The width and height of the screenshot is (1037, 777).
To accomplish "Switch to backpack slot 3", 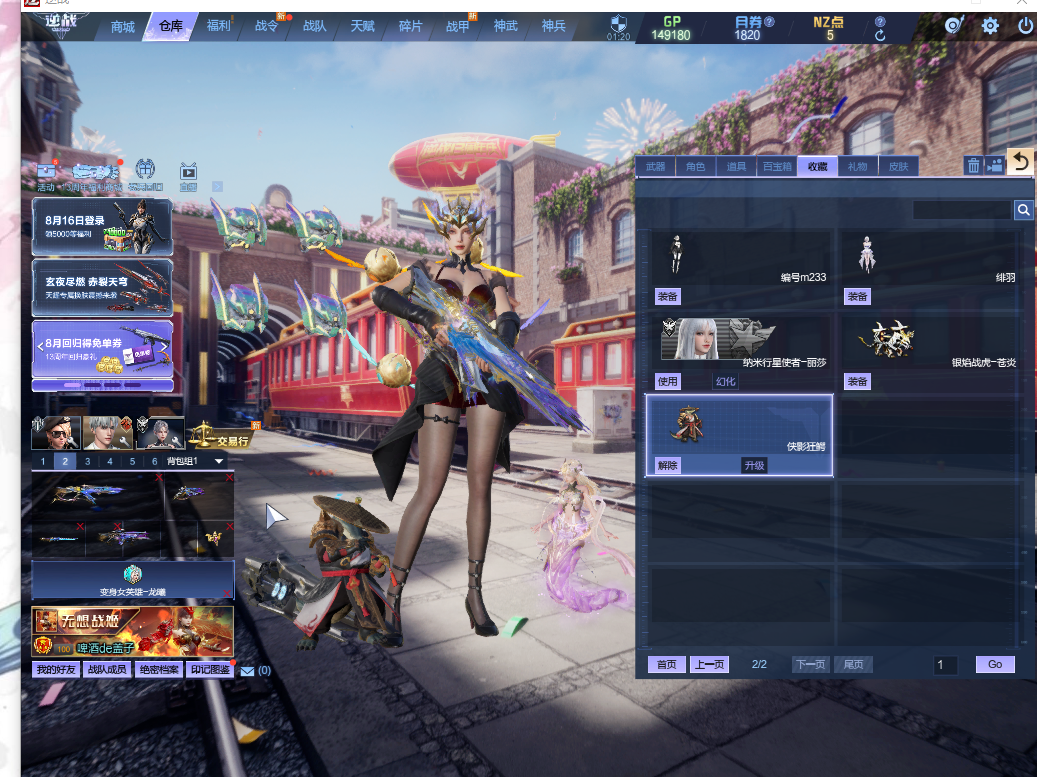I will (87, 462).
